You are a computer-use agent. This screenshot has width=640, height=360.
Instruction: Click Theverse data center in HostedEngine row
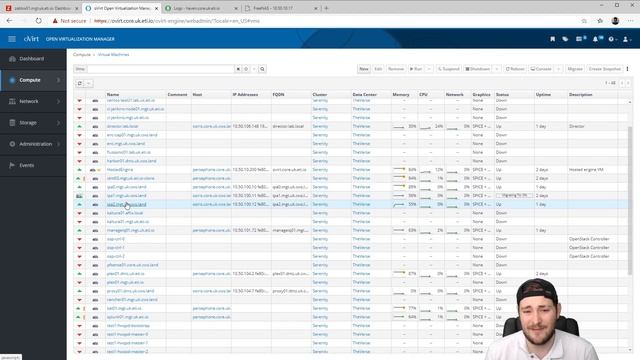tap(361, 169)
